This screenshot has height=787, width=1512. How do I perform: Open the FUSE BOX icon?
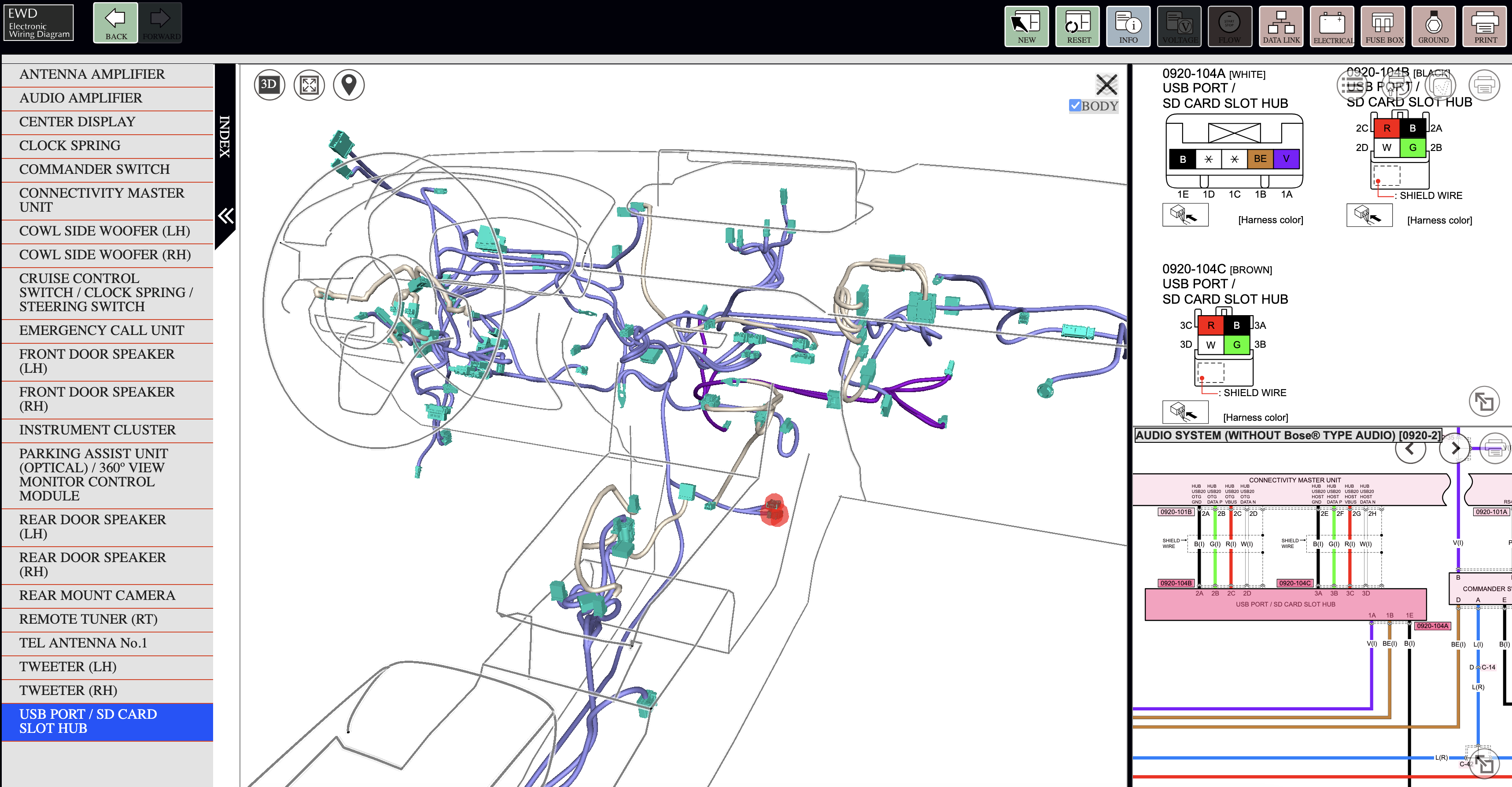pos(1383,26)
